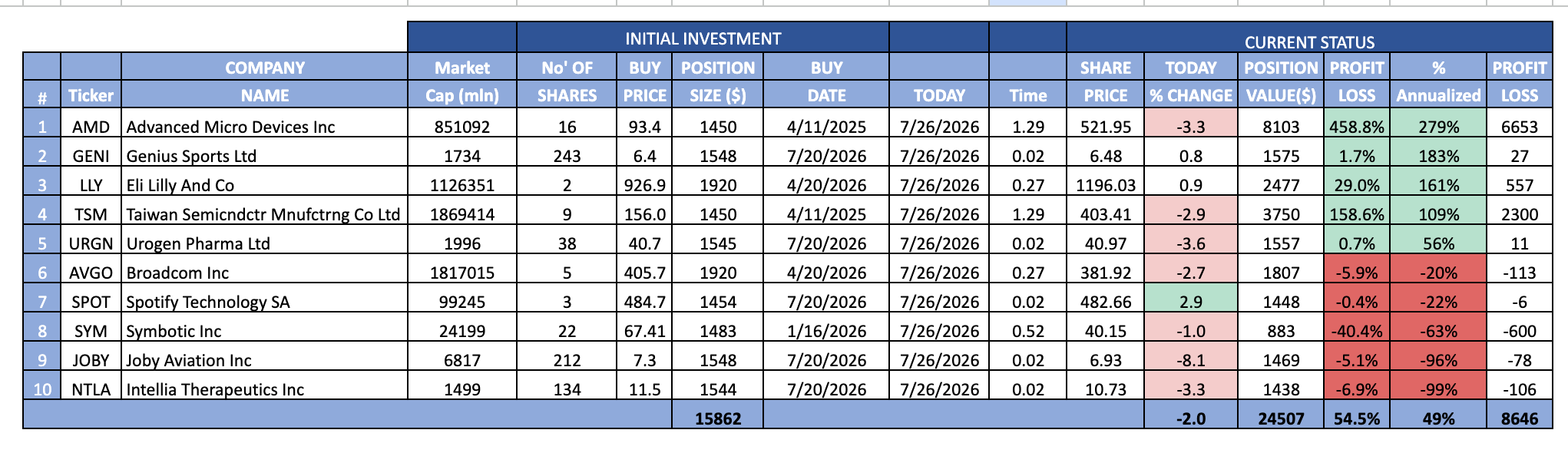Click the Advanced Micro Devices Inc cell
Viewport: 1568px width, 453px height.
point(264,127)
